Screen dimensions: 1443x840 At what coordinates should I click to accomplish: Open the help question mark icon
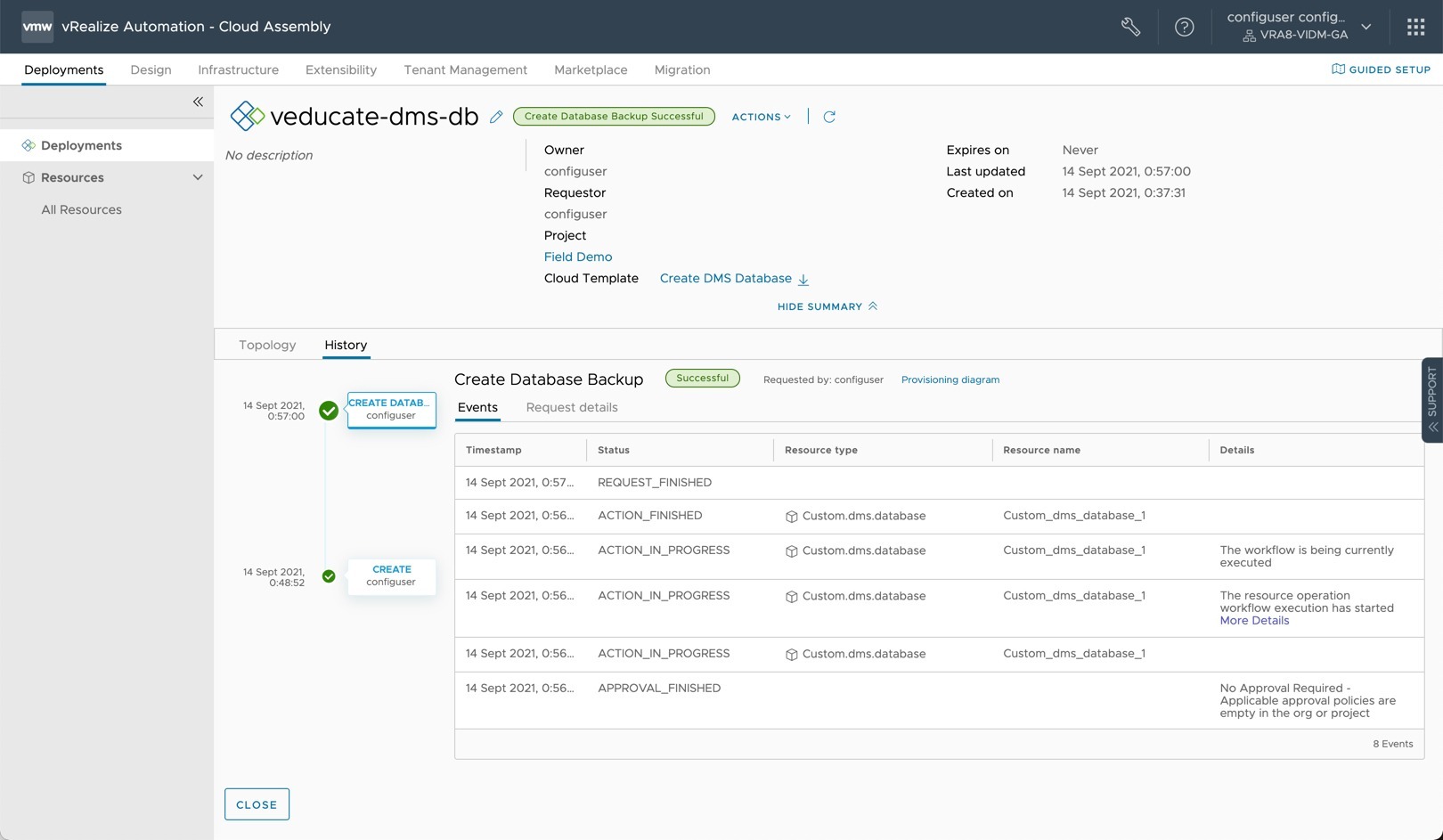pyautogui.click(x=1184, y=27)
